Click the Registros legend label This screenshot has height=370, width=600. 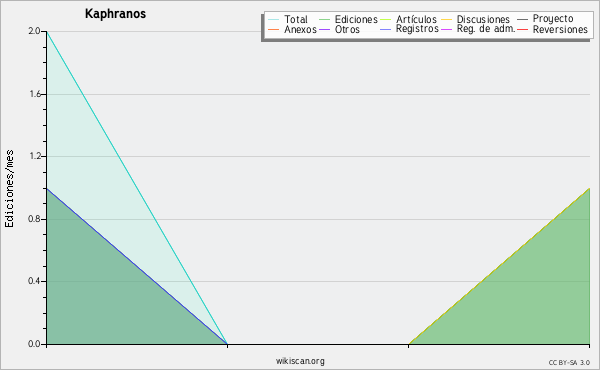(417, 29)
